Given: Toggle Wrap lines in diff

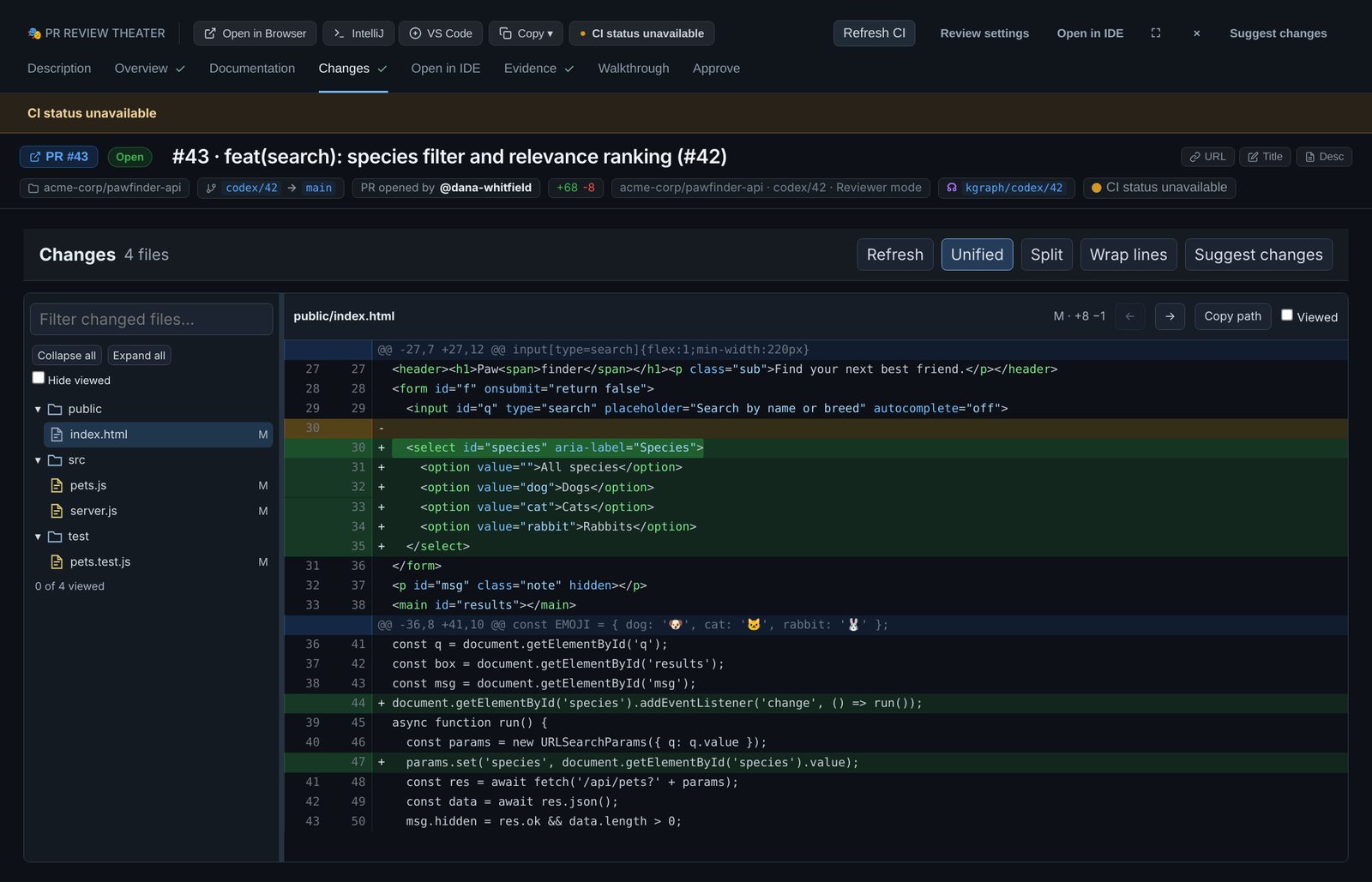Looking at the screenshot, I should 1128,255.
